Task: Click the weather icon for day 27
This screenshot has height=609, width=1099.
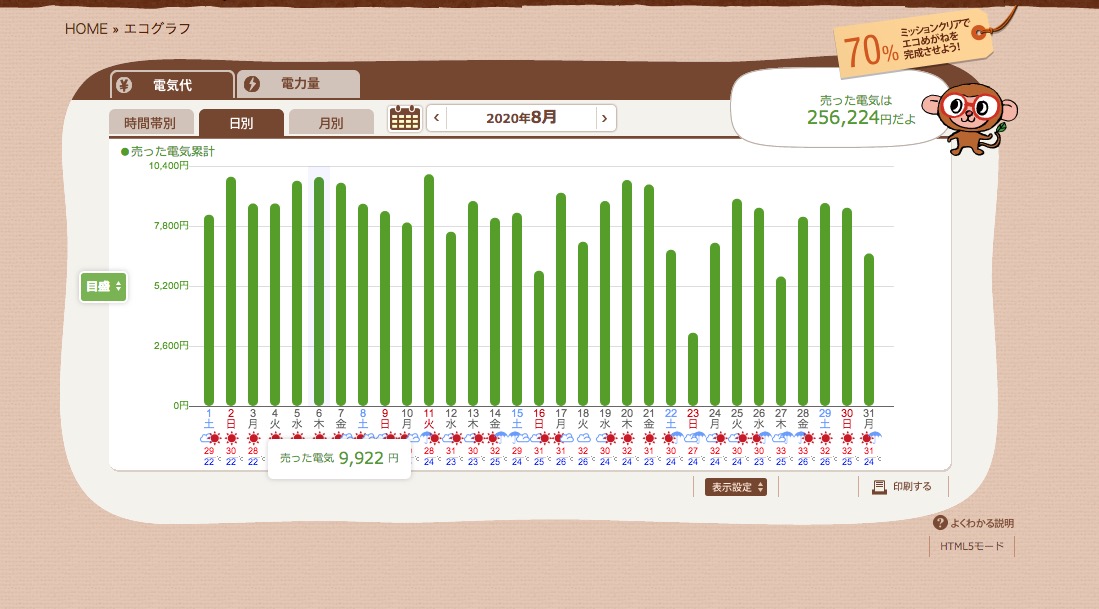Action: click(x=781, y=438)
